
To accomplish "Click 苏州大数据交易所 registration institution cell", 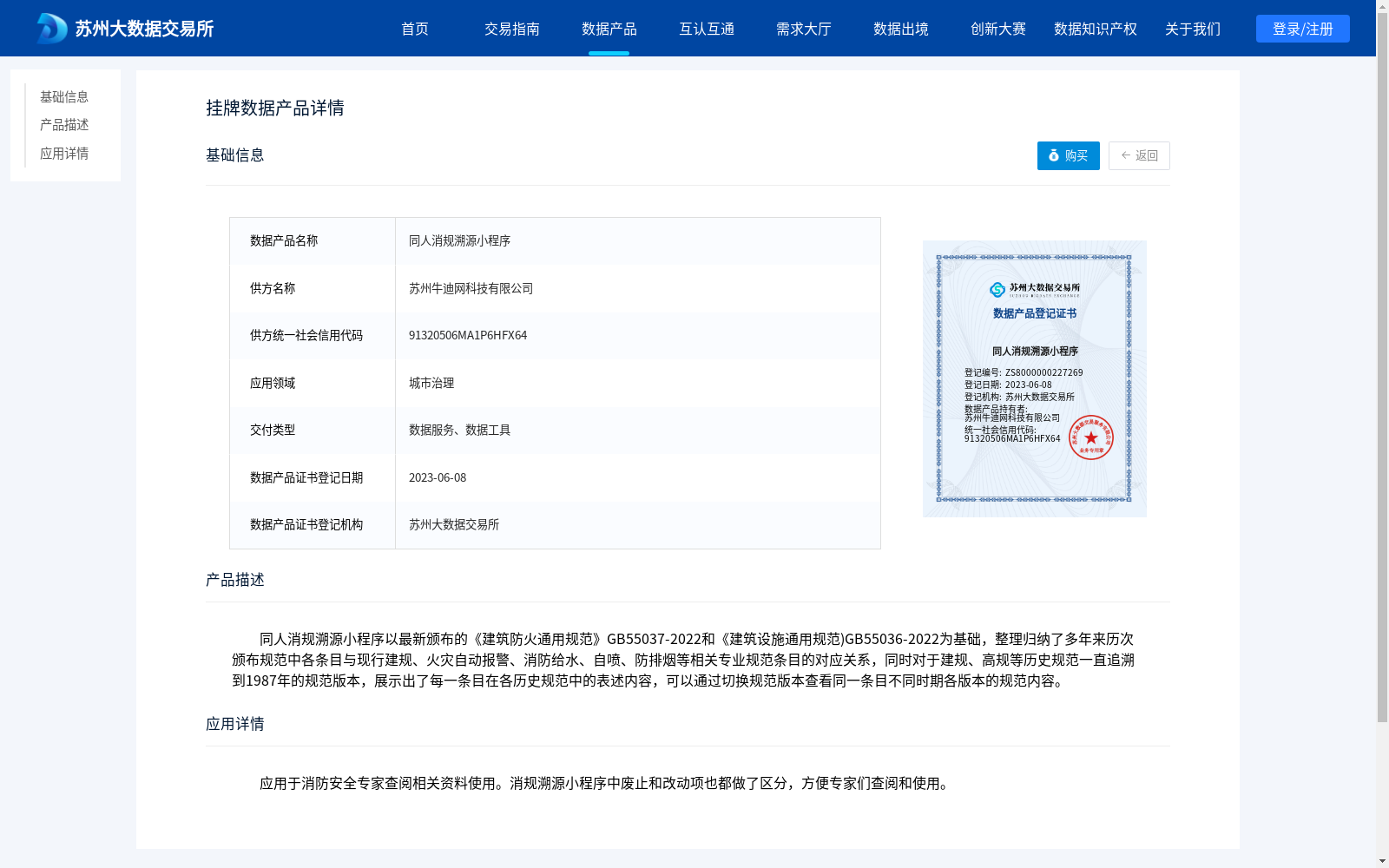I will (638, 524).
